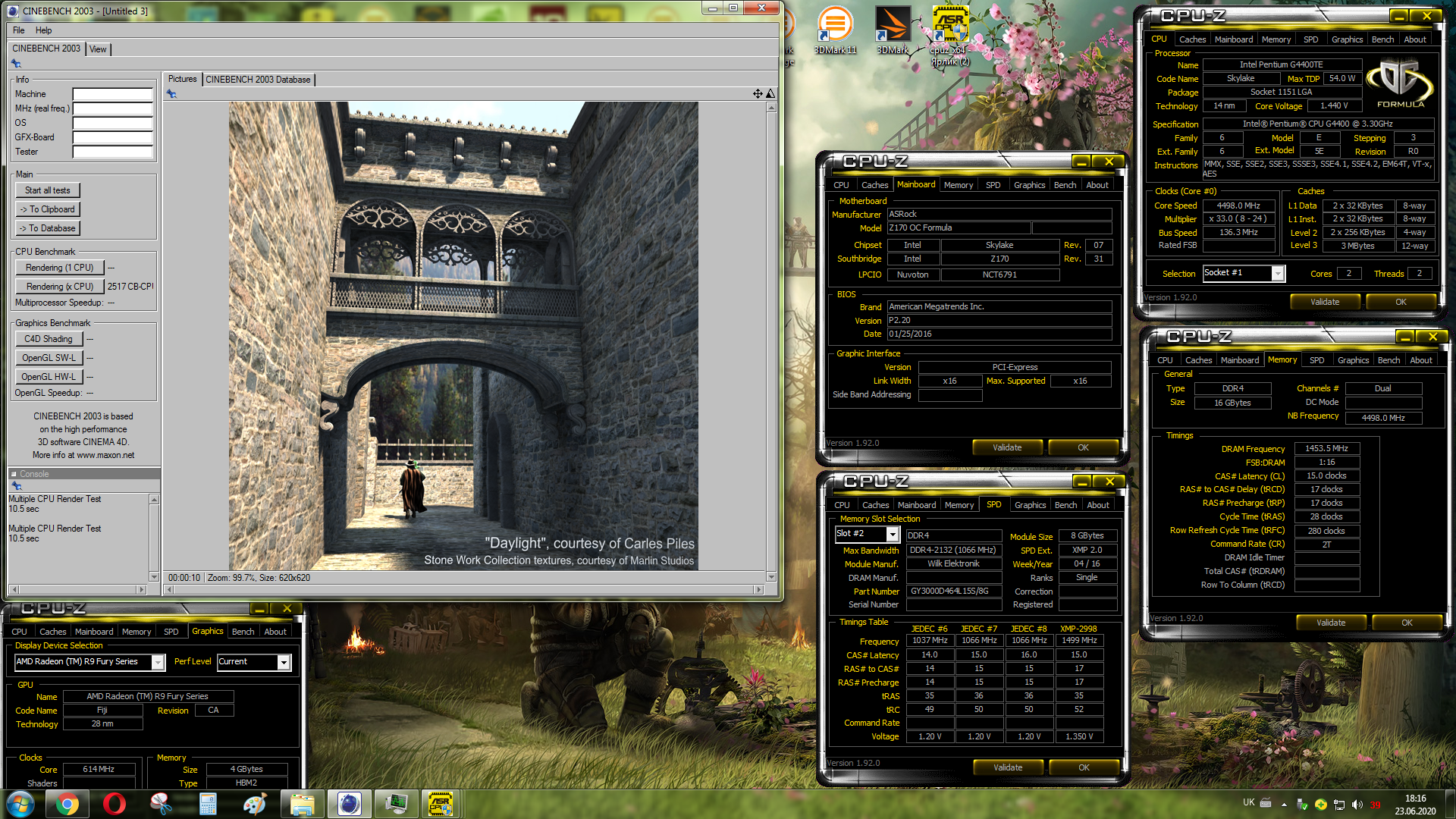Launch Google Chrome from the taskbar
Image resolution: width=1456 pixels, height=819 pixels.
(x=67, y=804)
